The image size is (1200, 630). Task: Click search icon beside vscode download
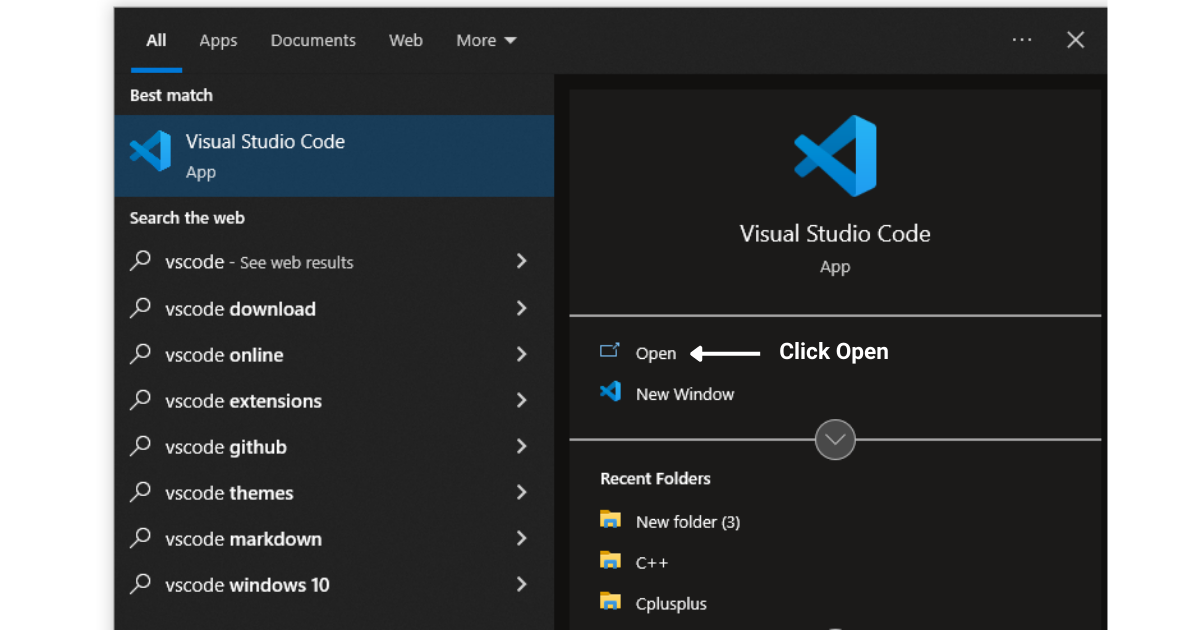click(141, 308)
